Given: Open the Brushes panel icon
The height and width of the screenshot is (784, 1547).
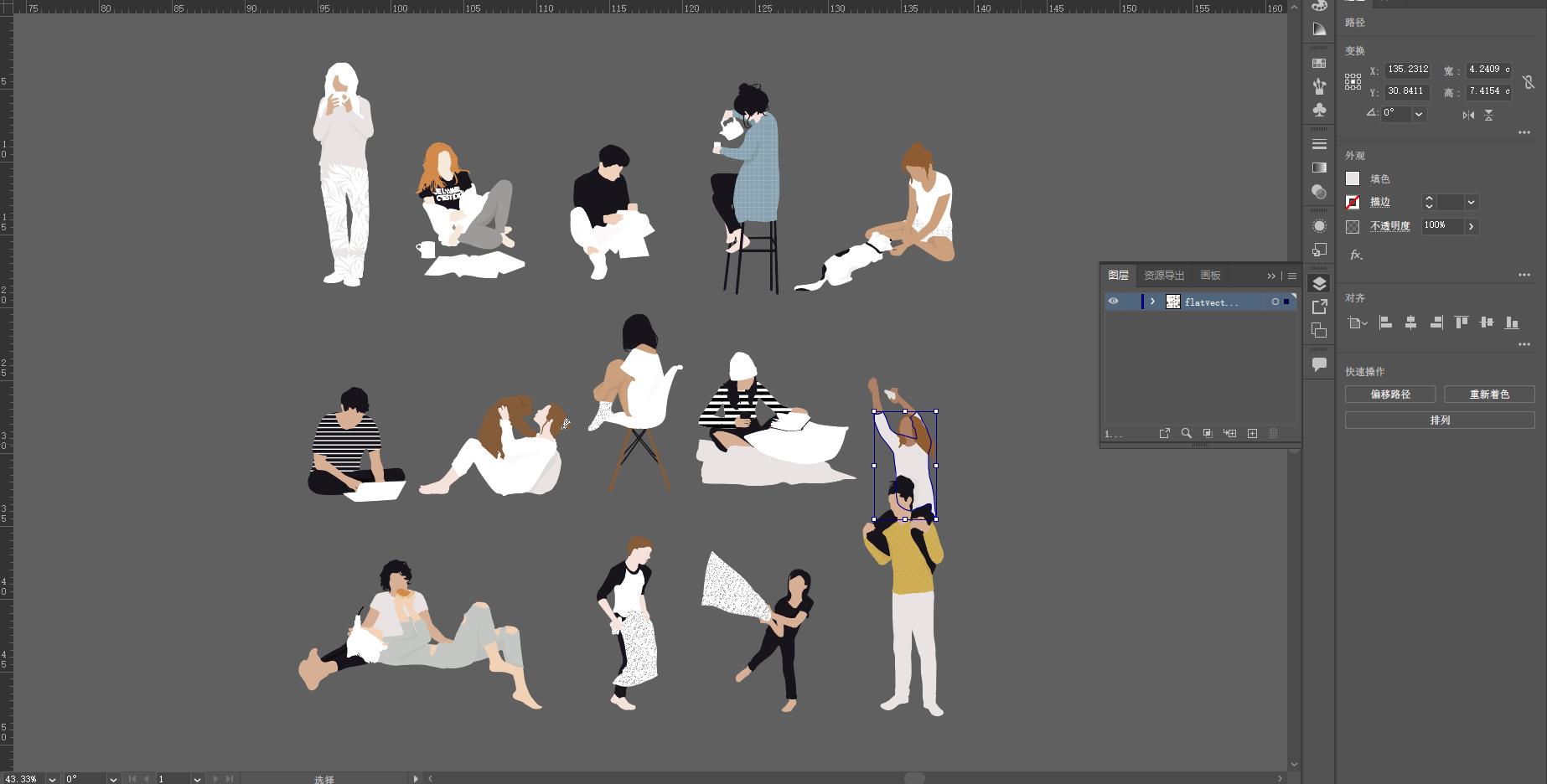Looking at the screenshot, I should [x=1319, y=86].
